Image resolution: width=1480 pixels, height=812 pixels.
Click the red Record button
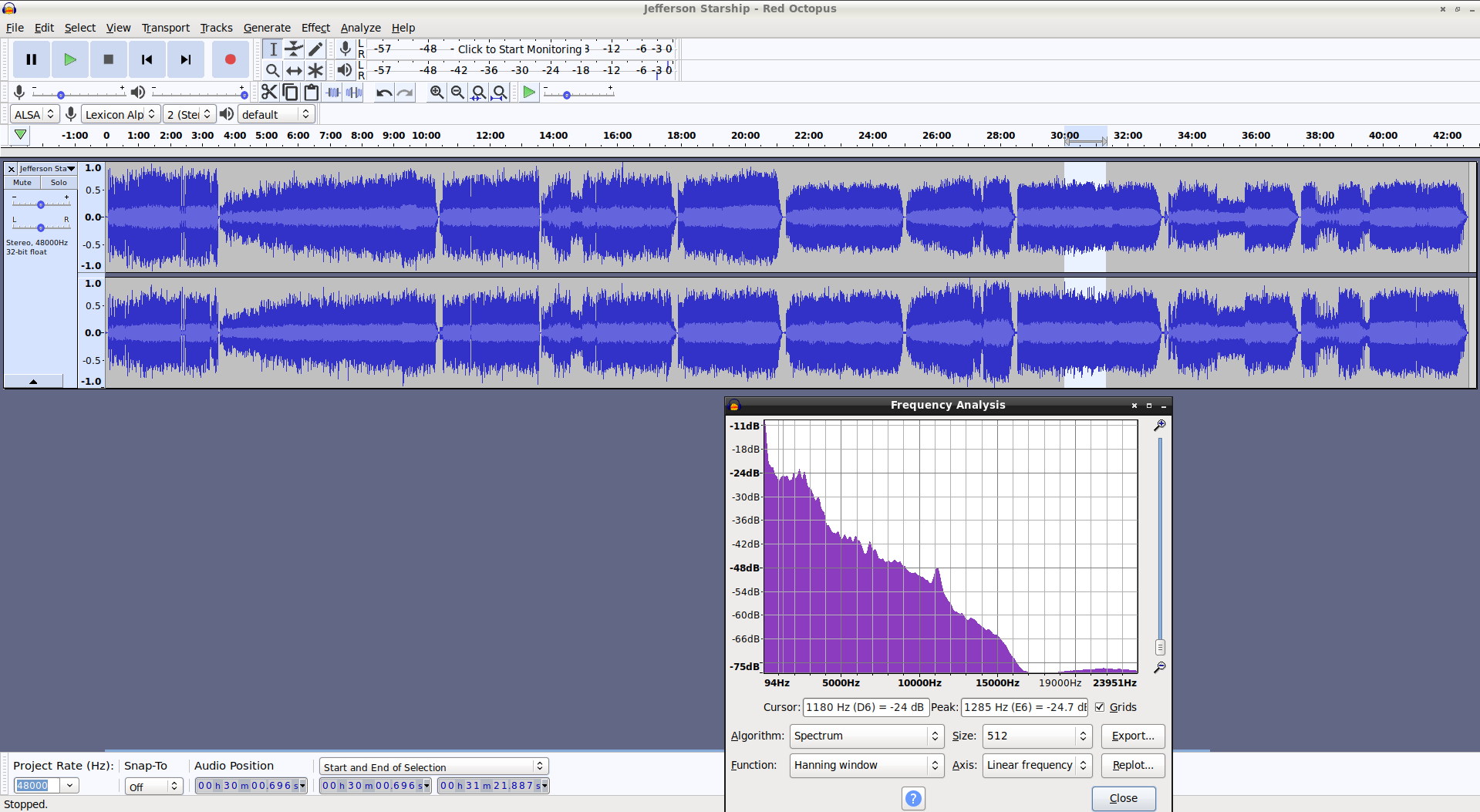(x=230, y=59)
